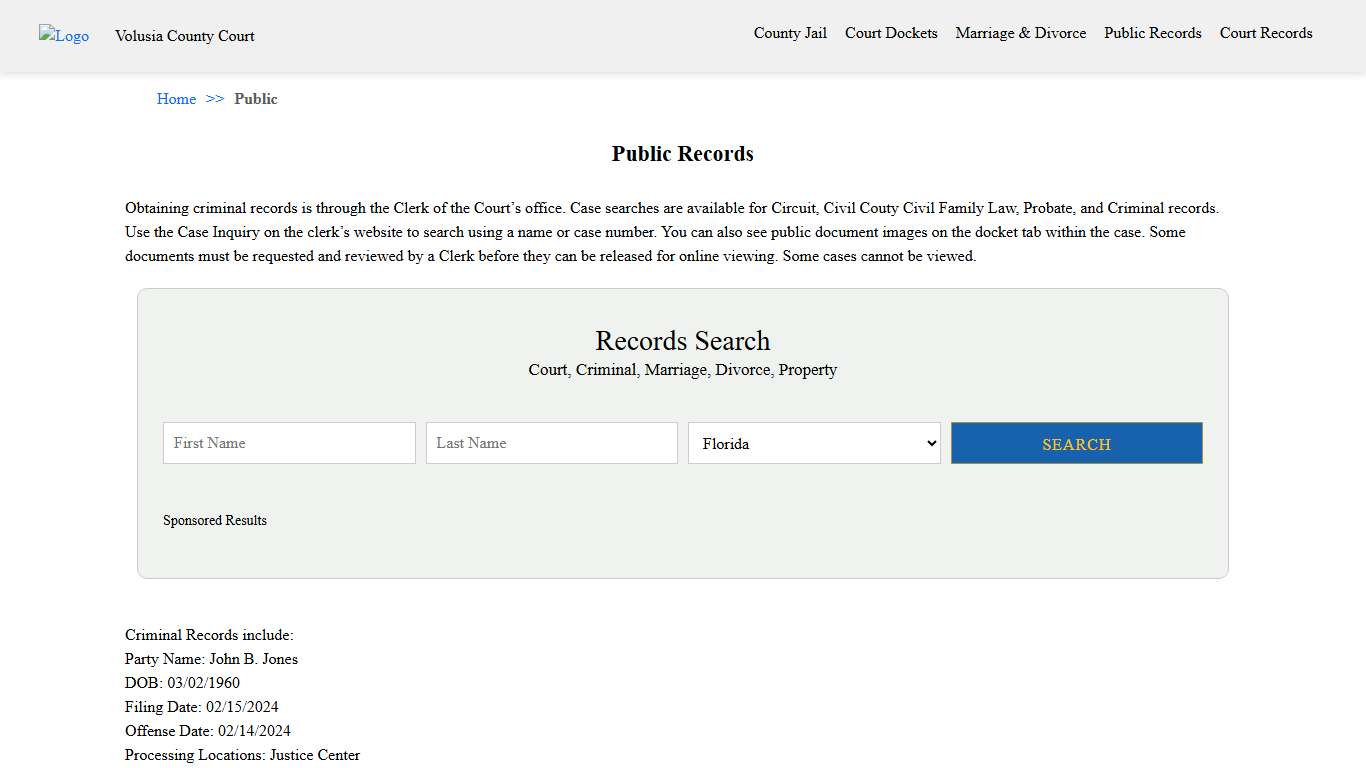Select the Court Records navigation link
This screenshot has width=1366, height=768.
1265,33
